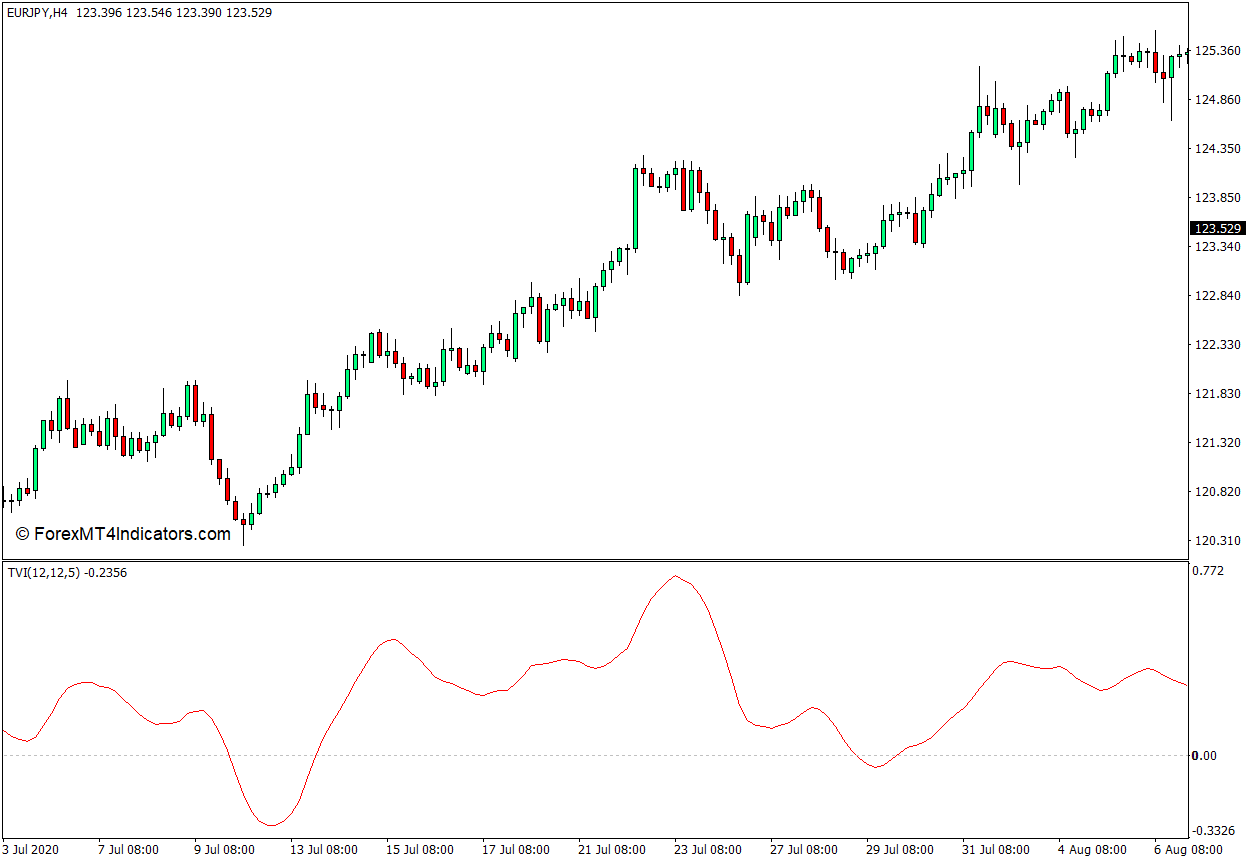
Task: Select the 120.310 price axis label
Action: click(1217, 541)
